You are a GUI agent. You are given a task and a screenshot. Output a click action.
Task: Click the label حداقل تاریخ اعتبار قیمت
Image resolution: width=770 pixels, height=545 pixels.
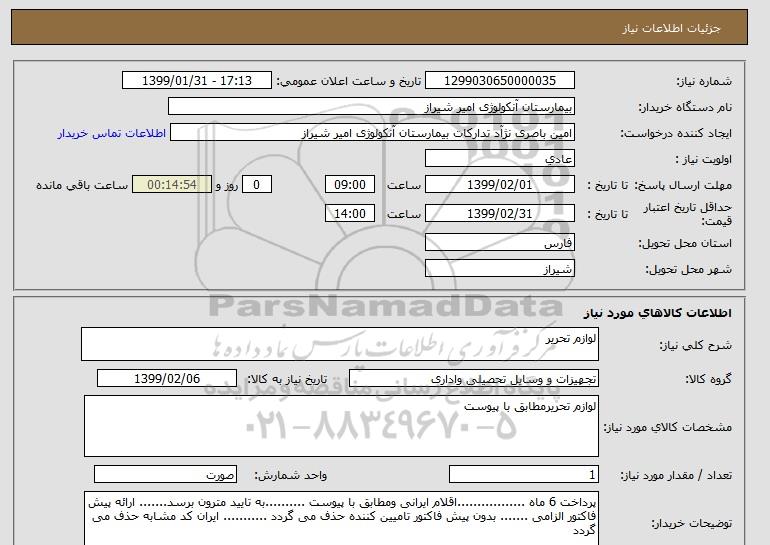(688, 214)
